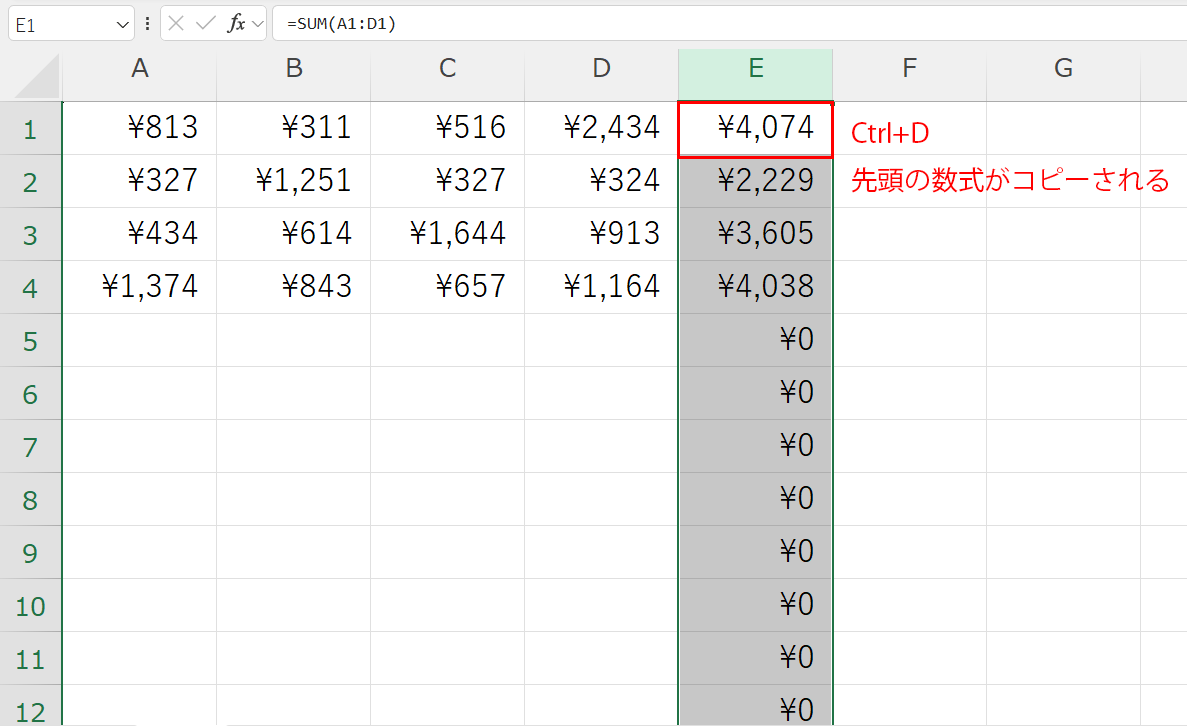This screenshot has width=1187, height=726.
Task: Select column A header
Action: [140, 68]
